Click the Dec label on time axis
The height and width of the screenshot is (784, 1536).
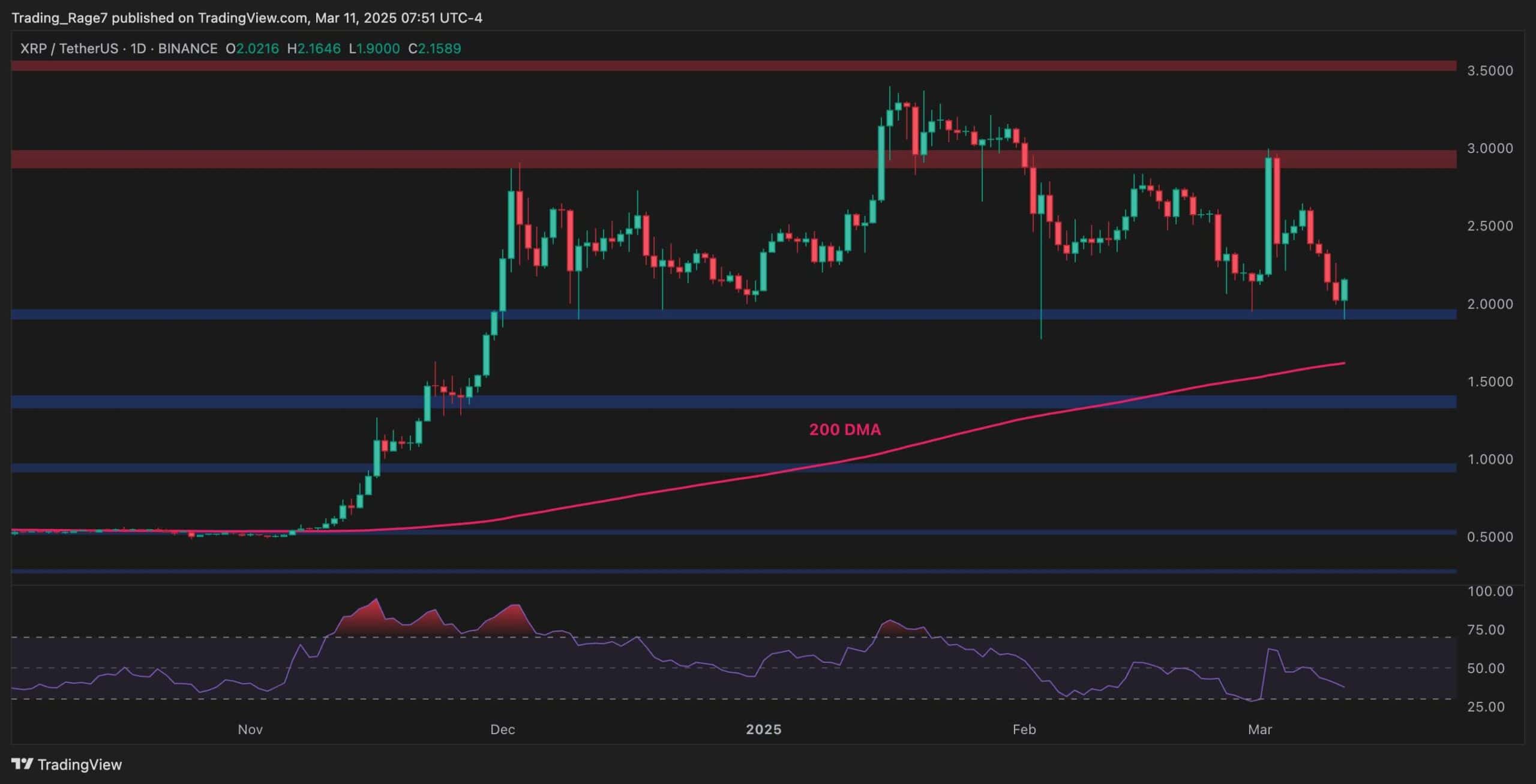click(x=502, y=729)
